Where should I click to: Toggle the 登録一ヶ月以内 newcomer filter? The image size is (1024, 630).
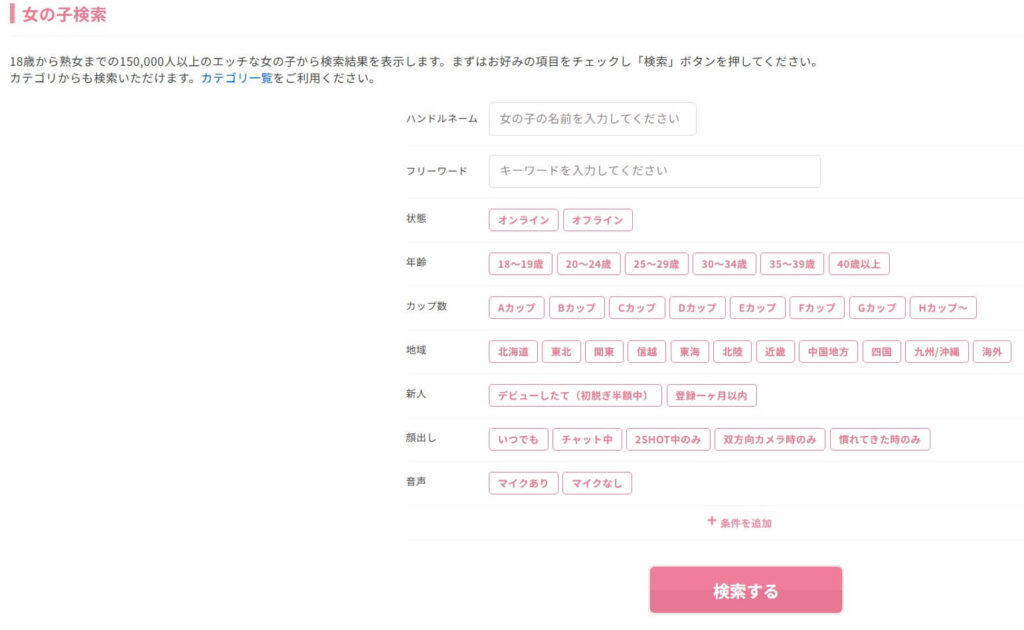pos(711,396)
